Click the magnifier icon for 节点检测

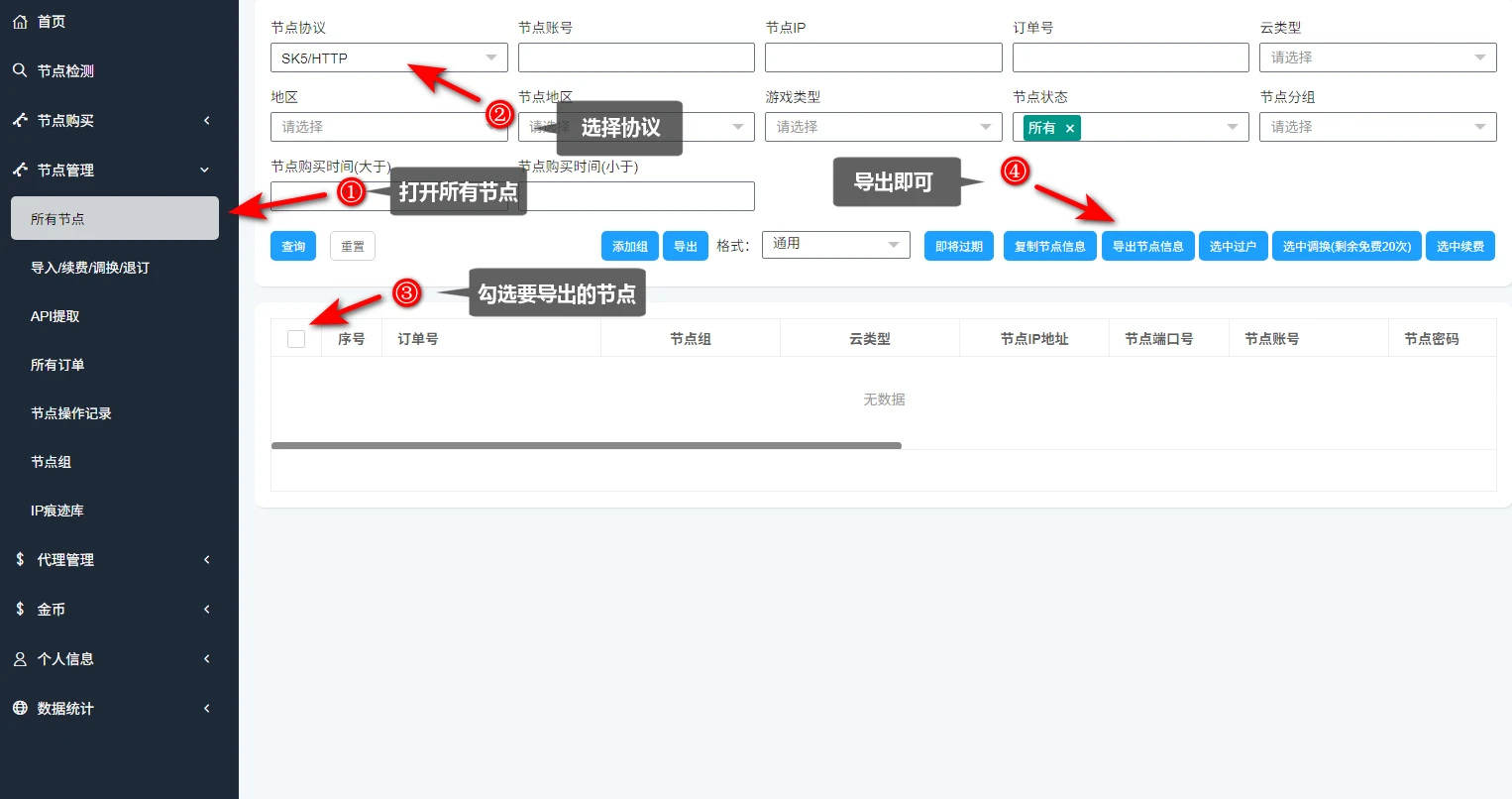point(20,70)
